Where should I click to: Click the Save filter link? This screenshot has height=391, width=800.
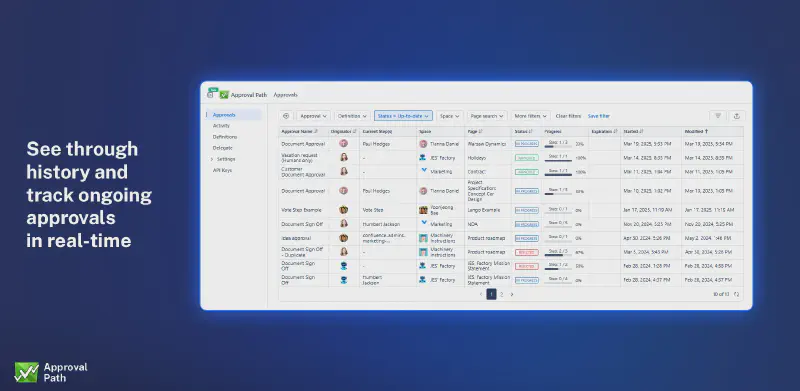click(598, 116)
